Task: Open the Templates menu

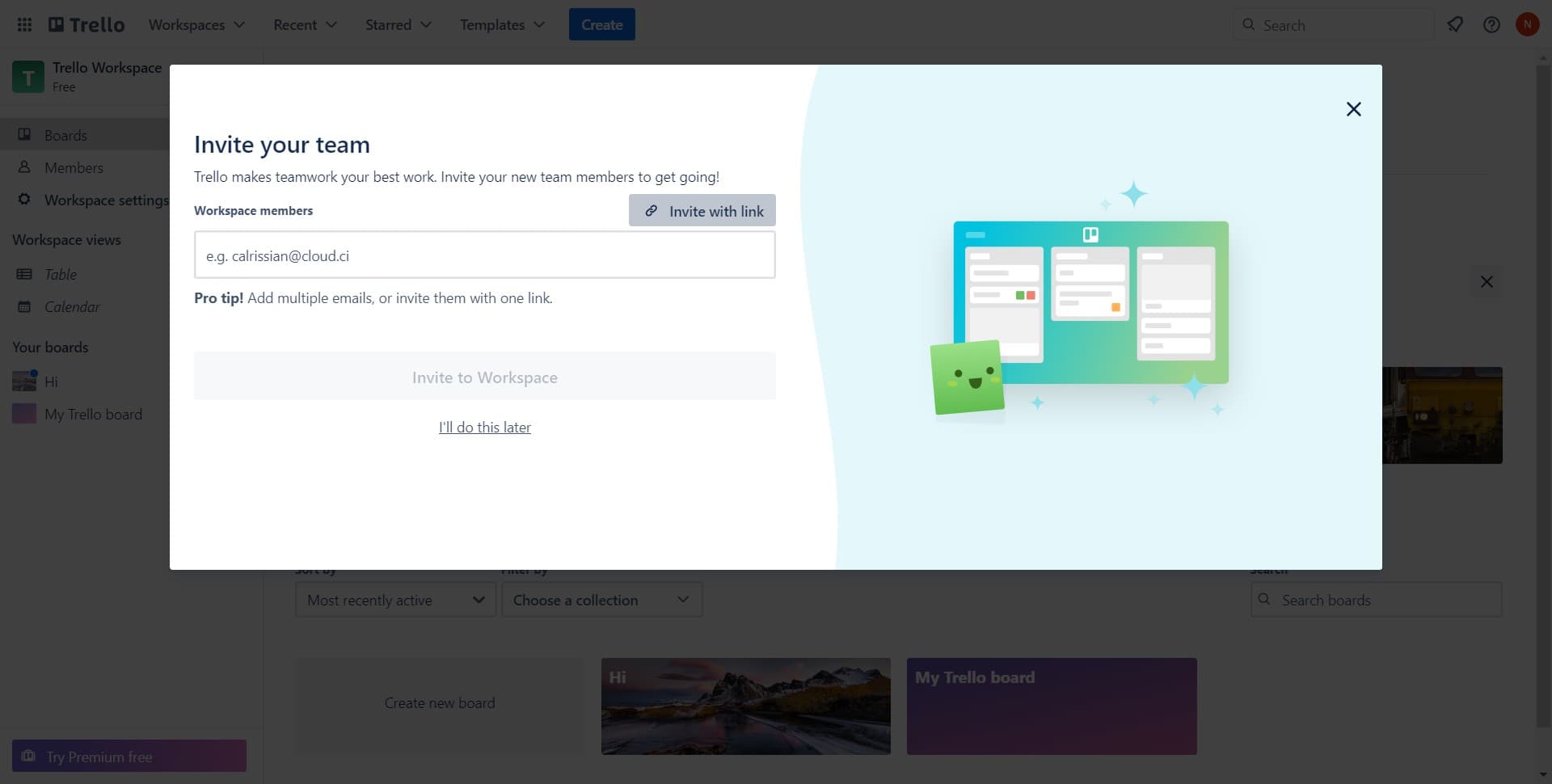Action: click(x=500, y=24)
